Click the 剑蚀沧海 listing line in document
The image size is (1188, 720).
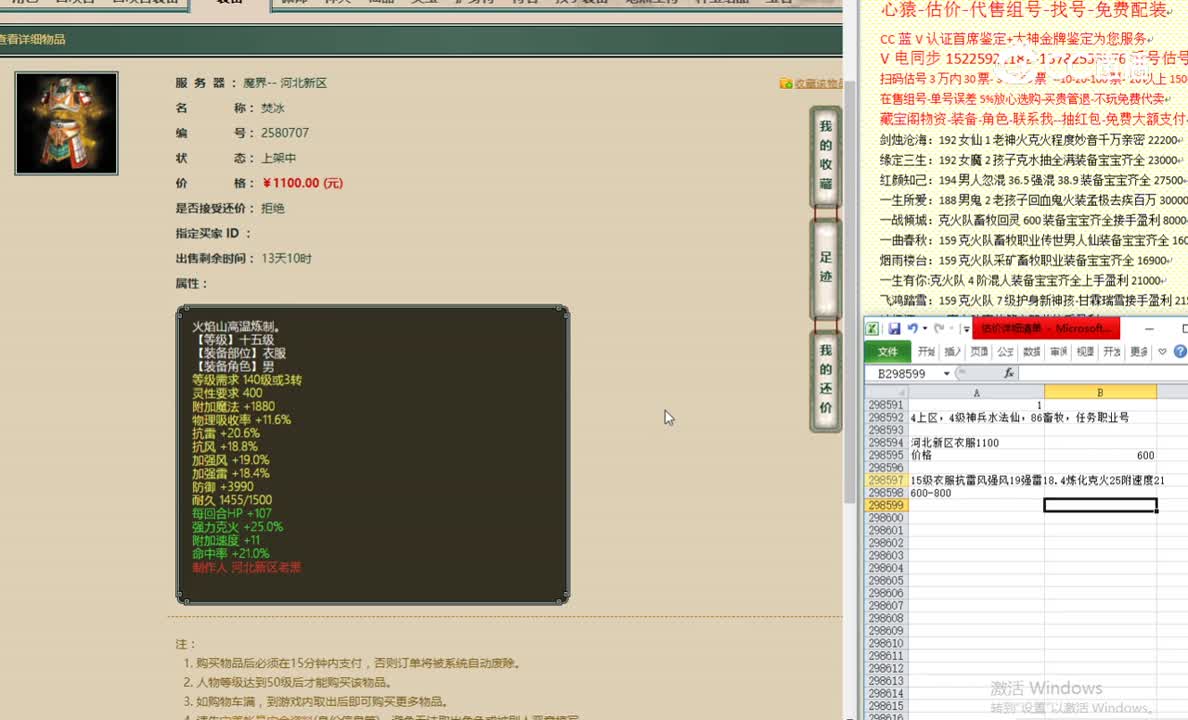coord(1030,140)
